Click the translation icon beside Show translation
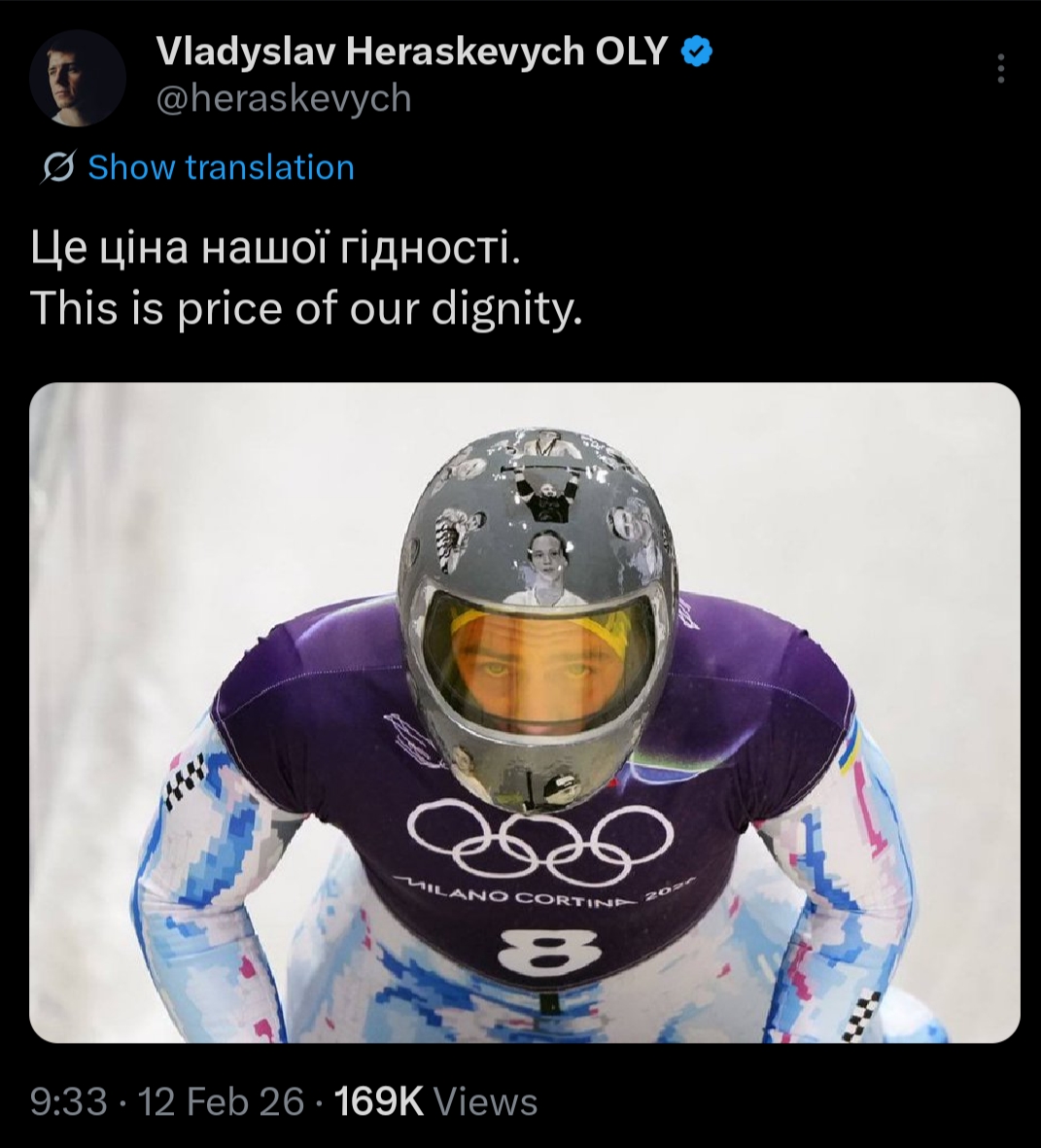 58,167
